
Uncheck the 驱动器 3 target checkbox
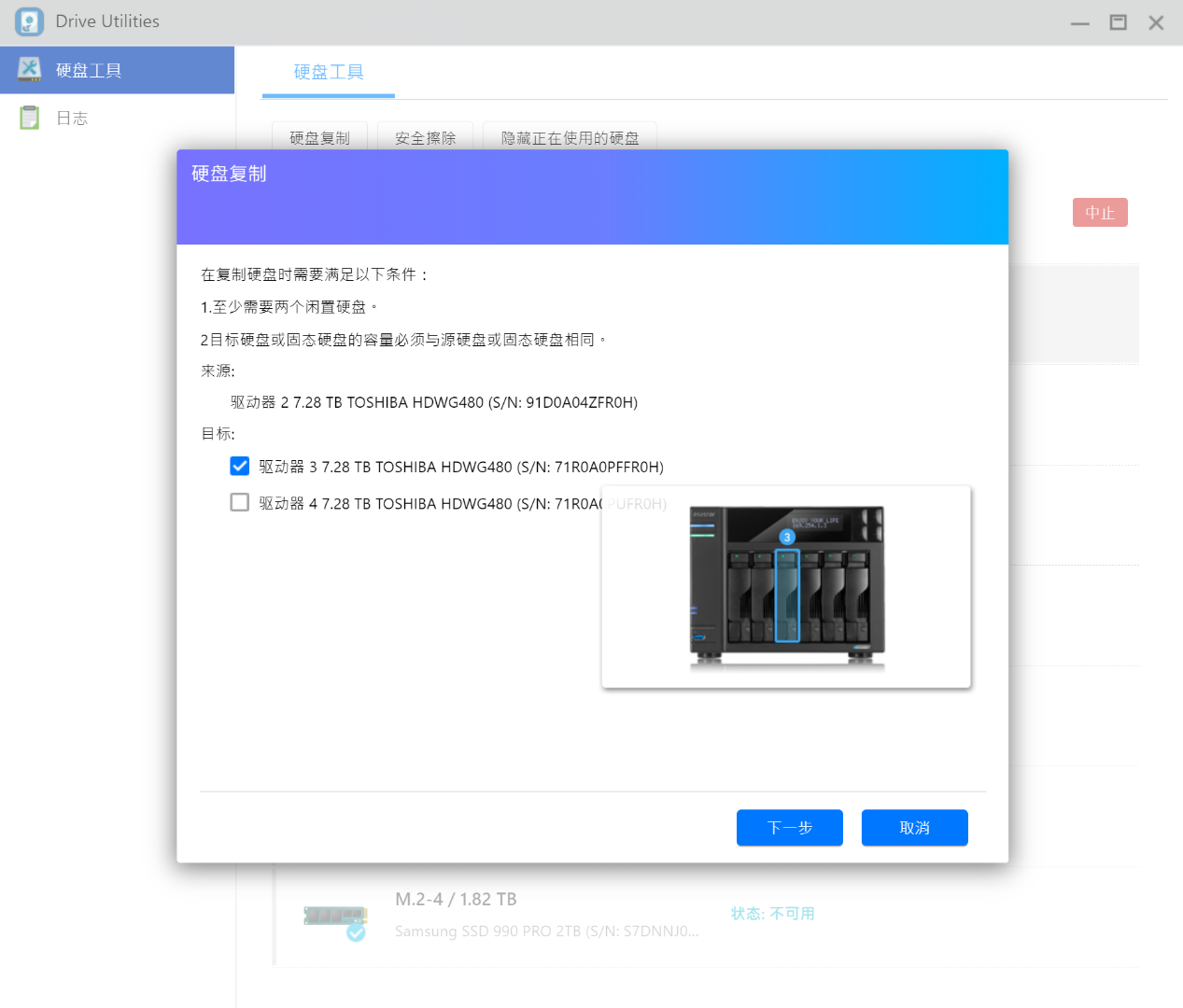(240, 467)
